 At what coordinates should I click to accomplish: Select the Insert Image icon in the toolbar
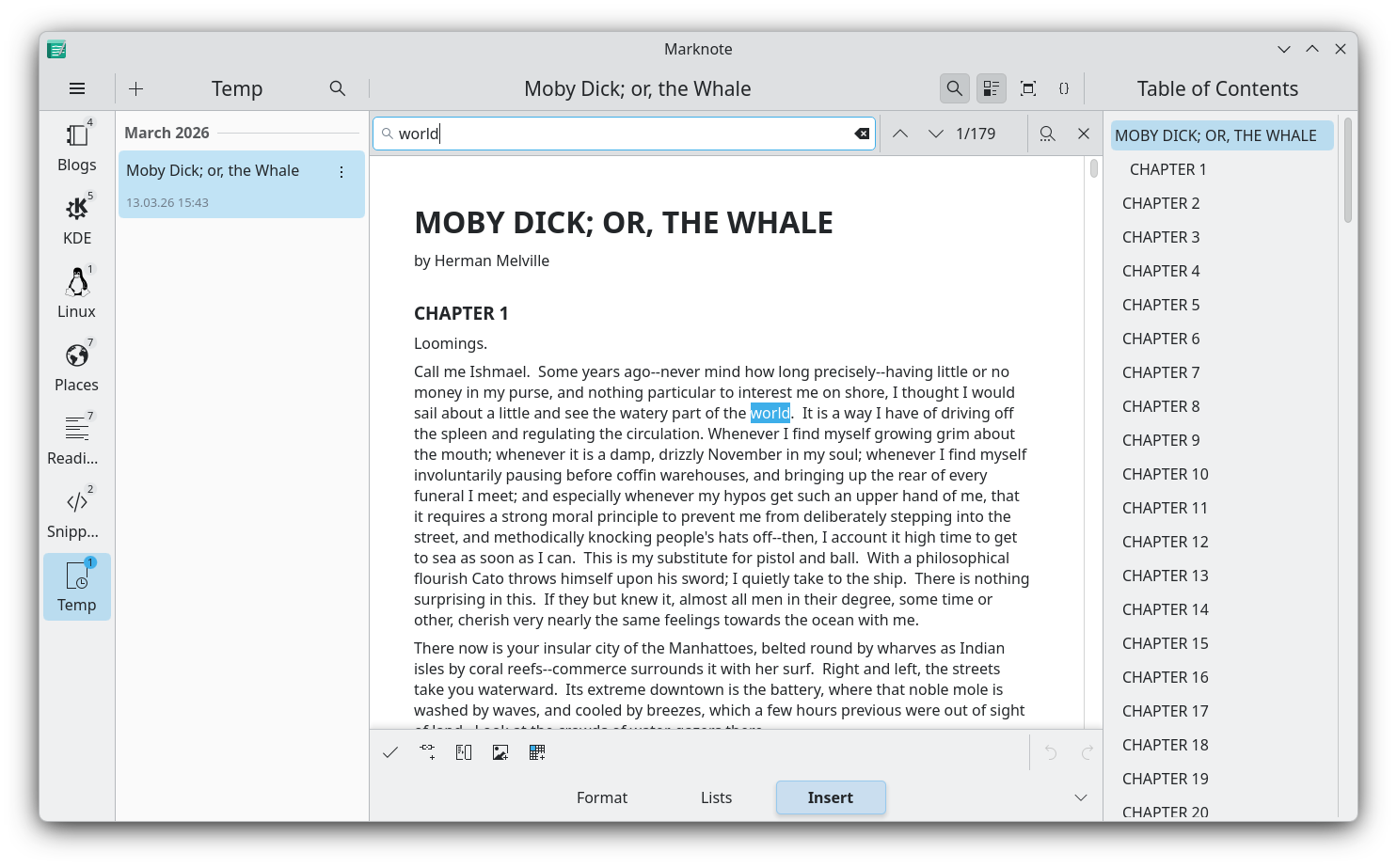pyautogui.click(x=500, y=751)
